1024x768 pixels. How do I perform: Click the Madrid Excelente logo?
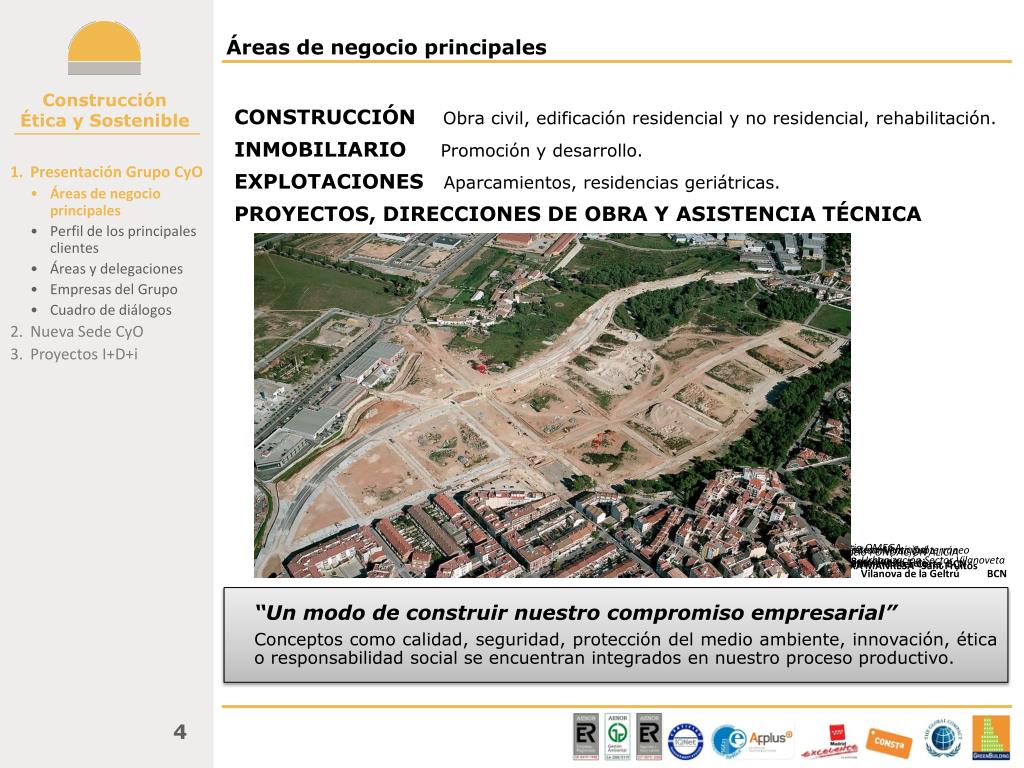pos(829,743)
